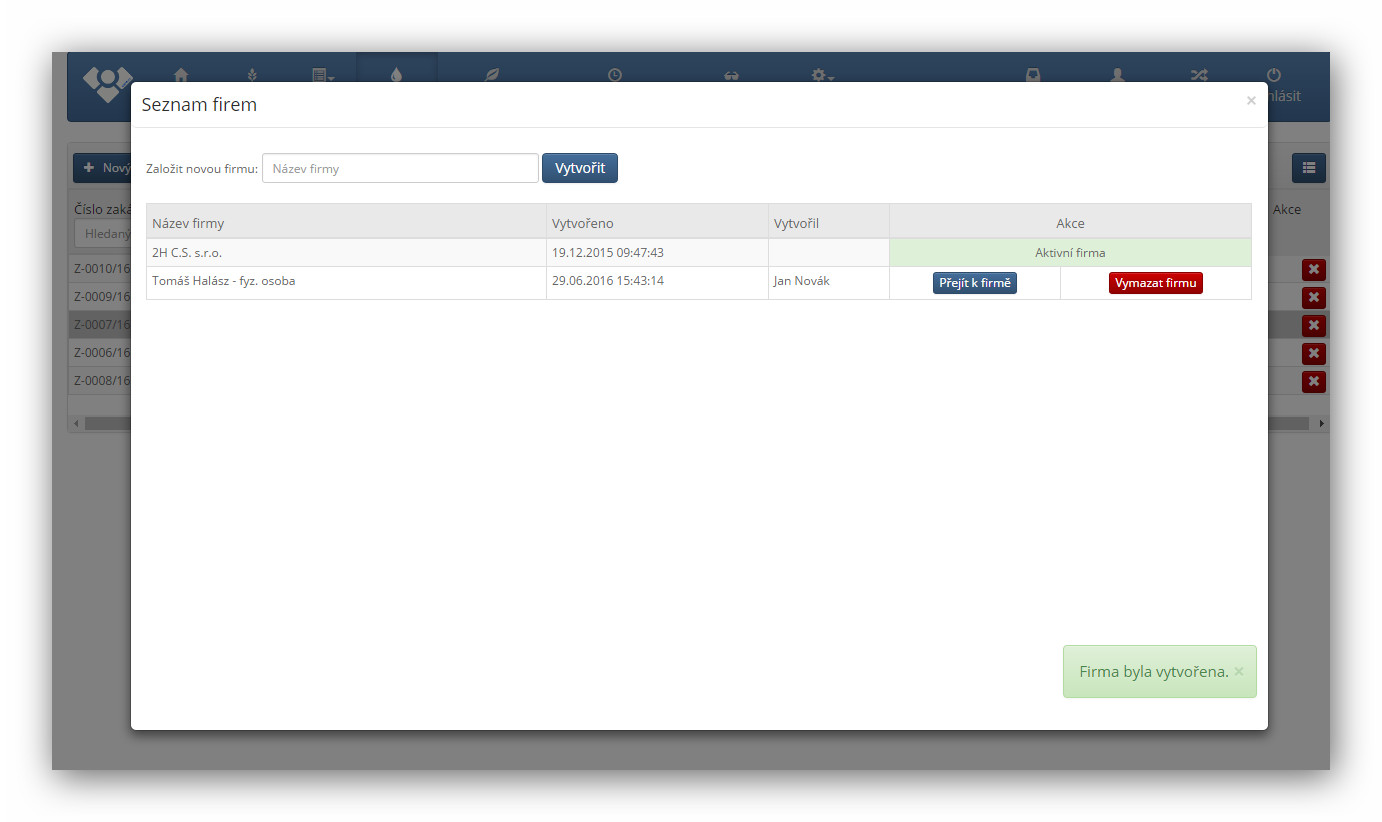1382x822 pixels.
Task: Click the water drop icon in the navbar
Action: point(397,74)
